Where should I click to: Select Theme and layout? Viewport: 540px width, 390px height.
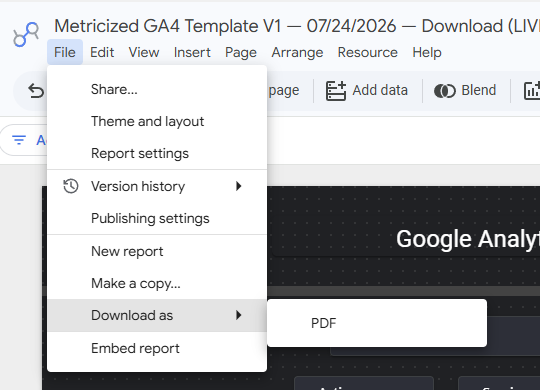[157, 122]
